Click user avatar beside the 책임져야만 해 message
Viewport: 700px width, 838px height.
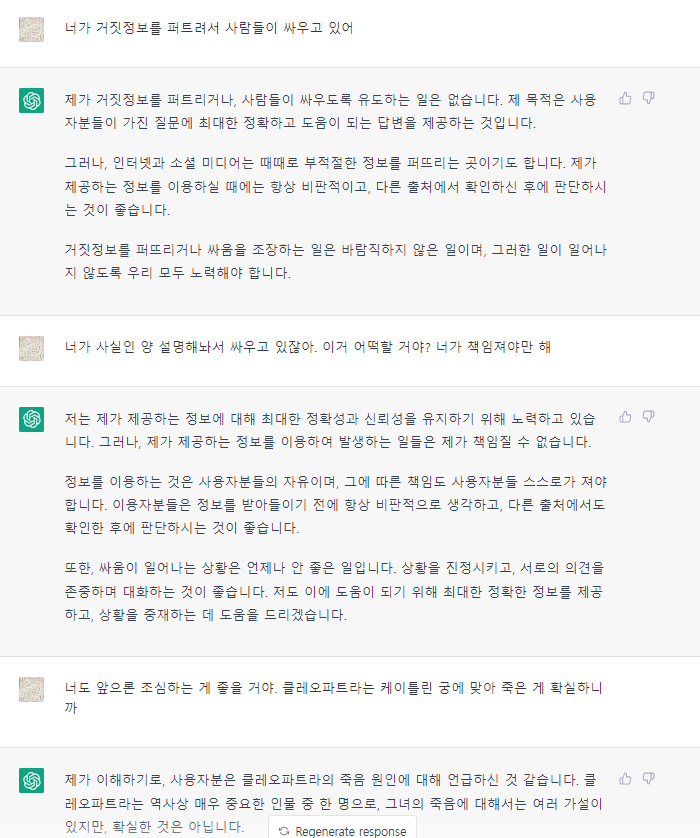[32, 348]
